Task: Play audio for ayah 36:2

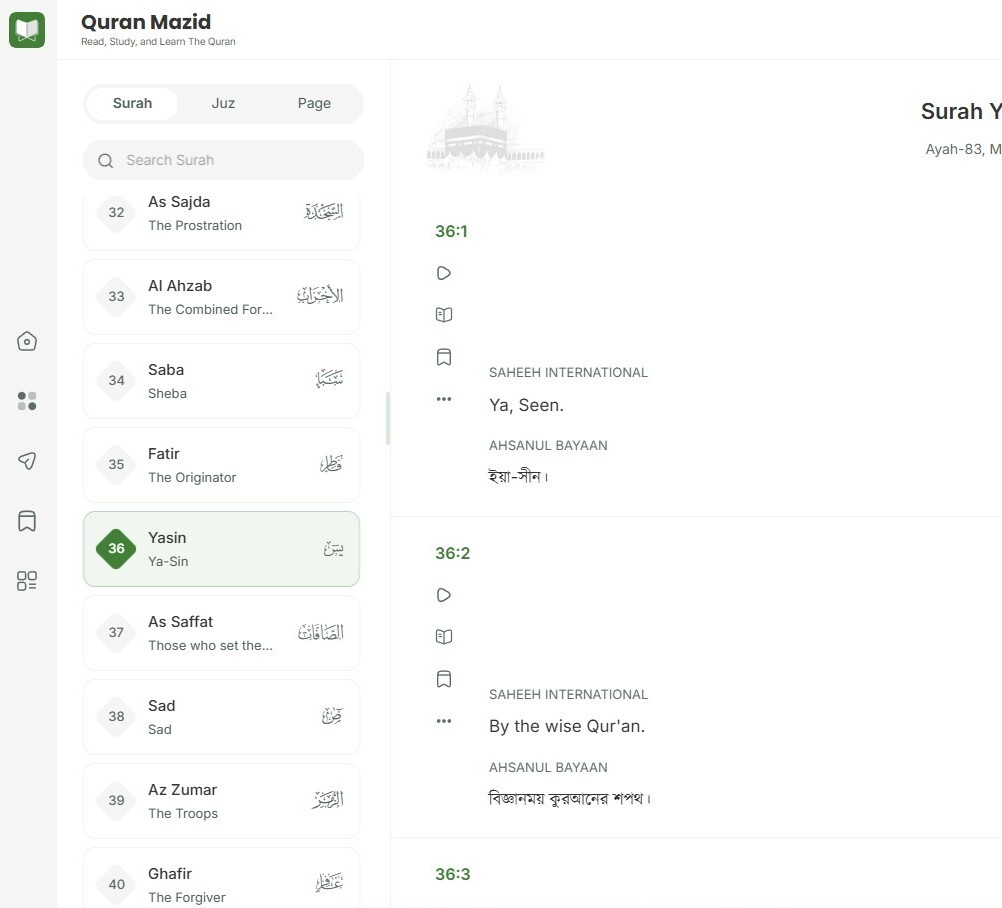Action: click(443, 596)
